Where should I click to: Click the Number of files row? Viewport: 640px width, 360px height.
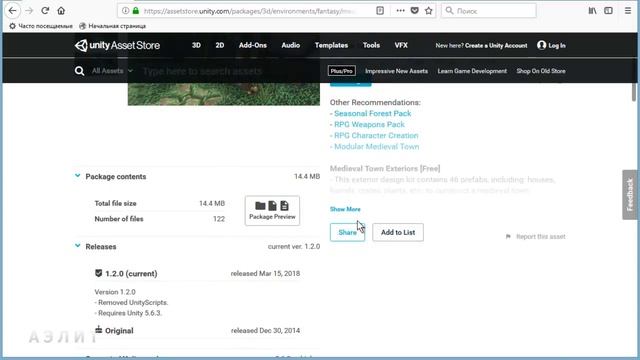point(160,219)
